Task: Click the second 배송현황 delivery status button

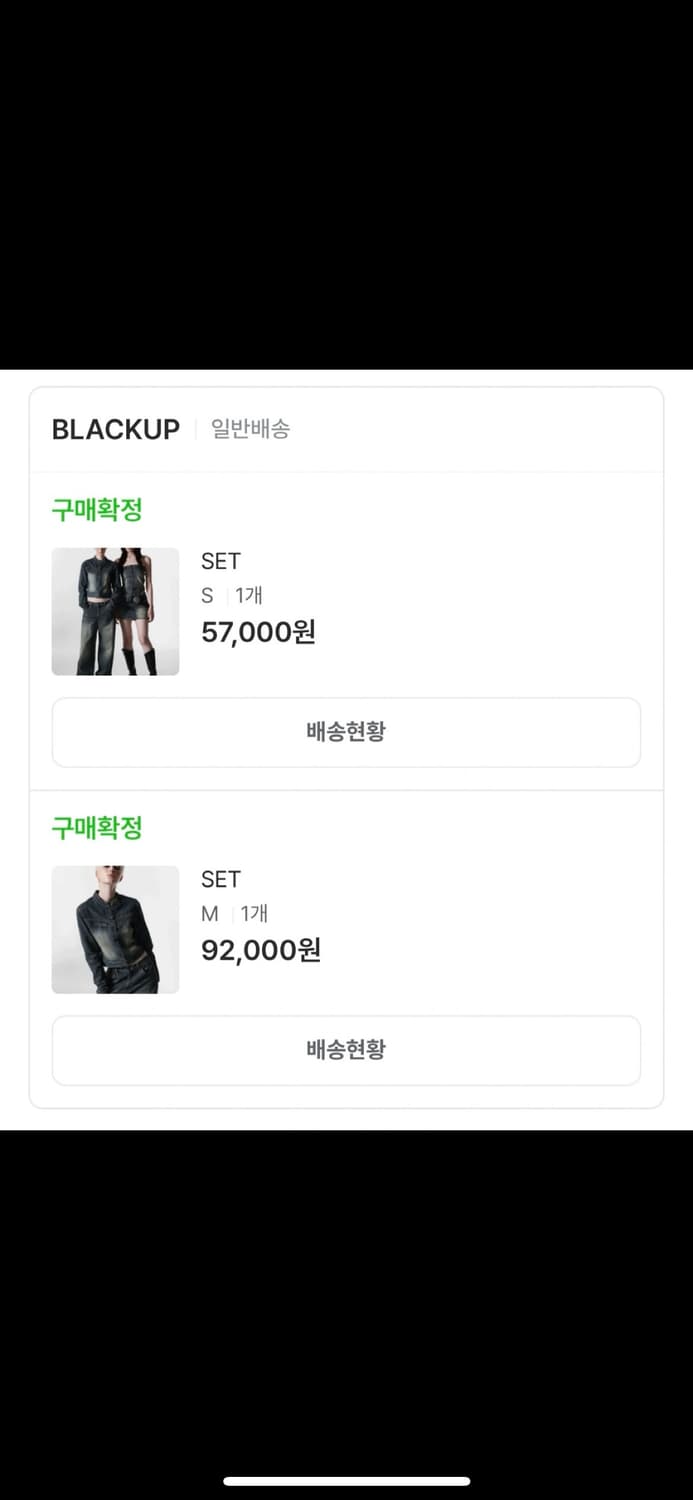Action: pyautogui.click(x=346, y=1050)
